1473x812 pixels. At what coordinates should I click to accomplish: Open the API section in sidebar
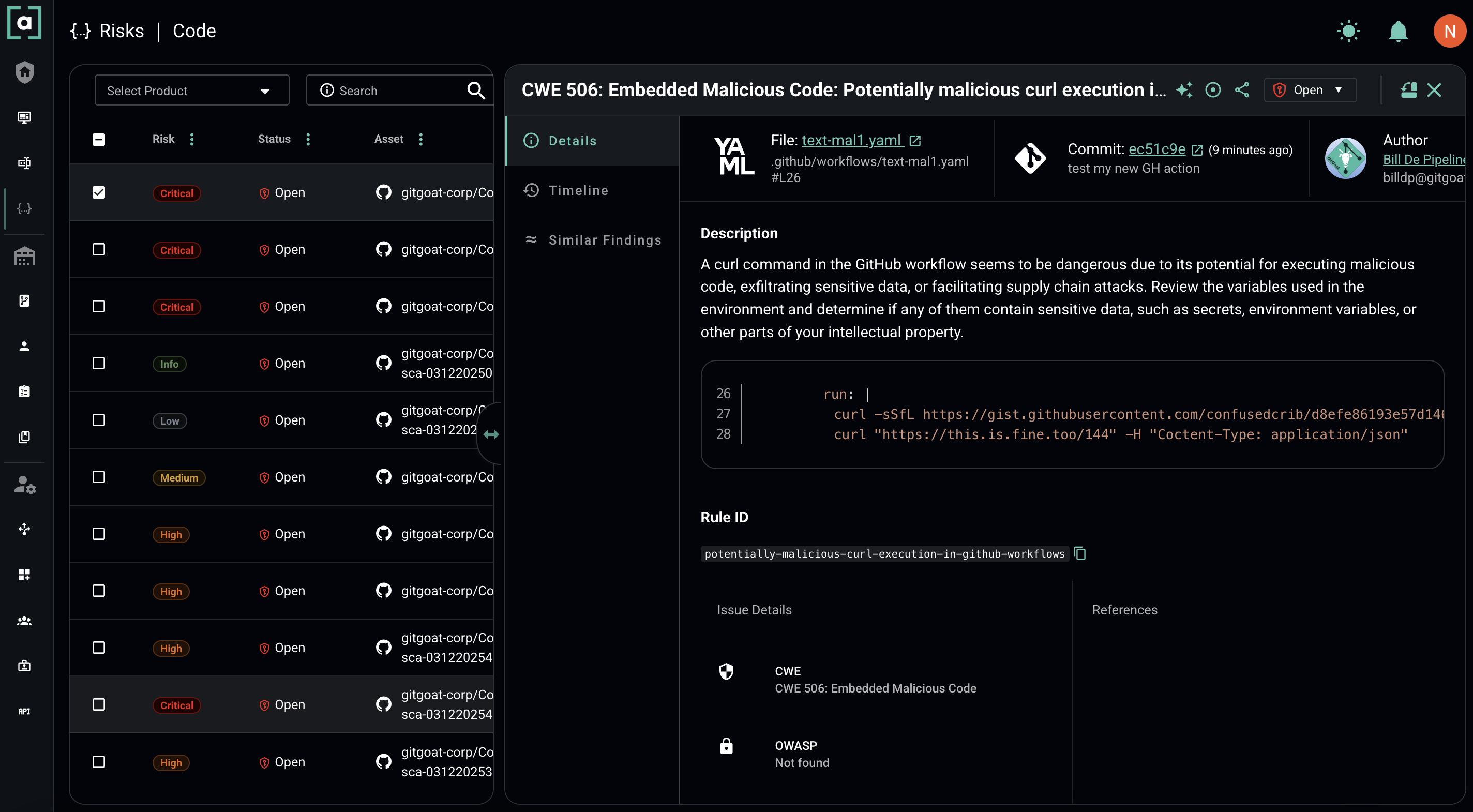[x=24, y=711]
